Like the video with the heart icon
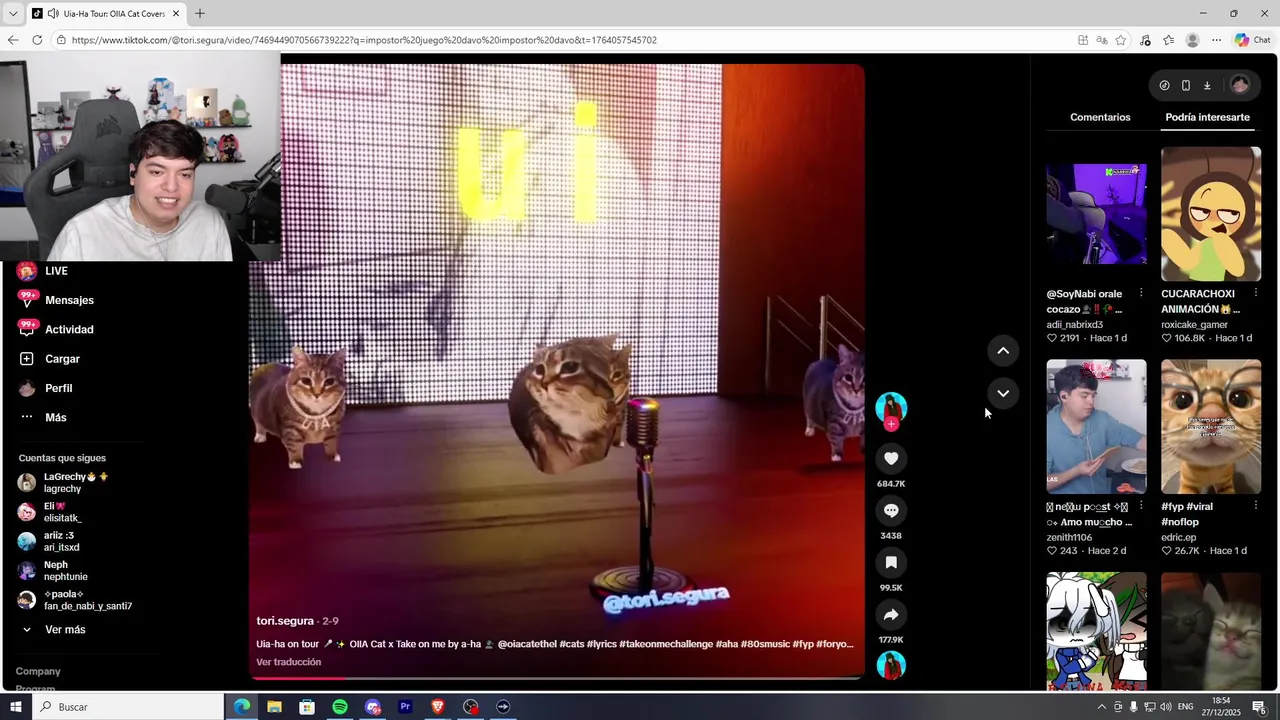This screenshot has height=720, width=1280. click(891, 458)
